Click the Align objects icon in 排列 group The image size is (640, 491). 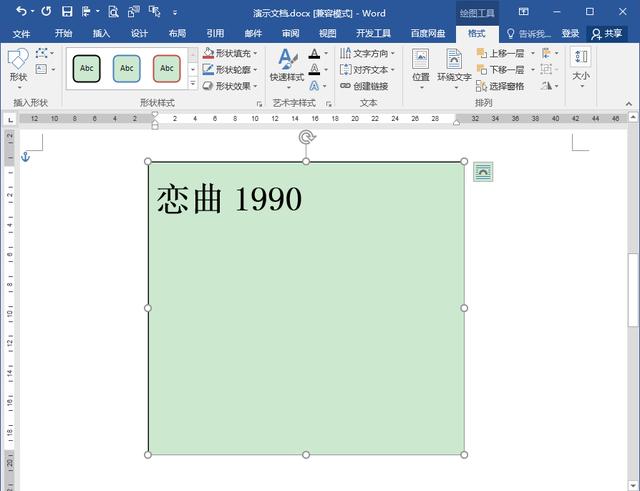pyautogui.click(x=546, y=53)
